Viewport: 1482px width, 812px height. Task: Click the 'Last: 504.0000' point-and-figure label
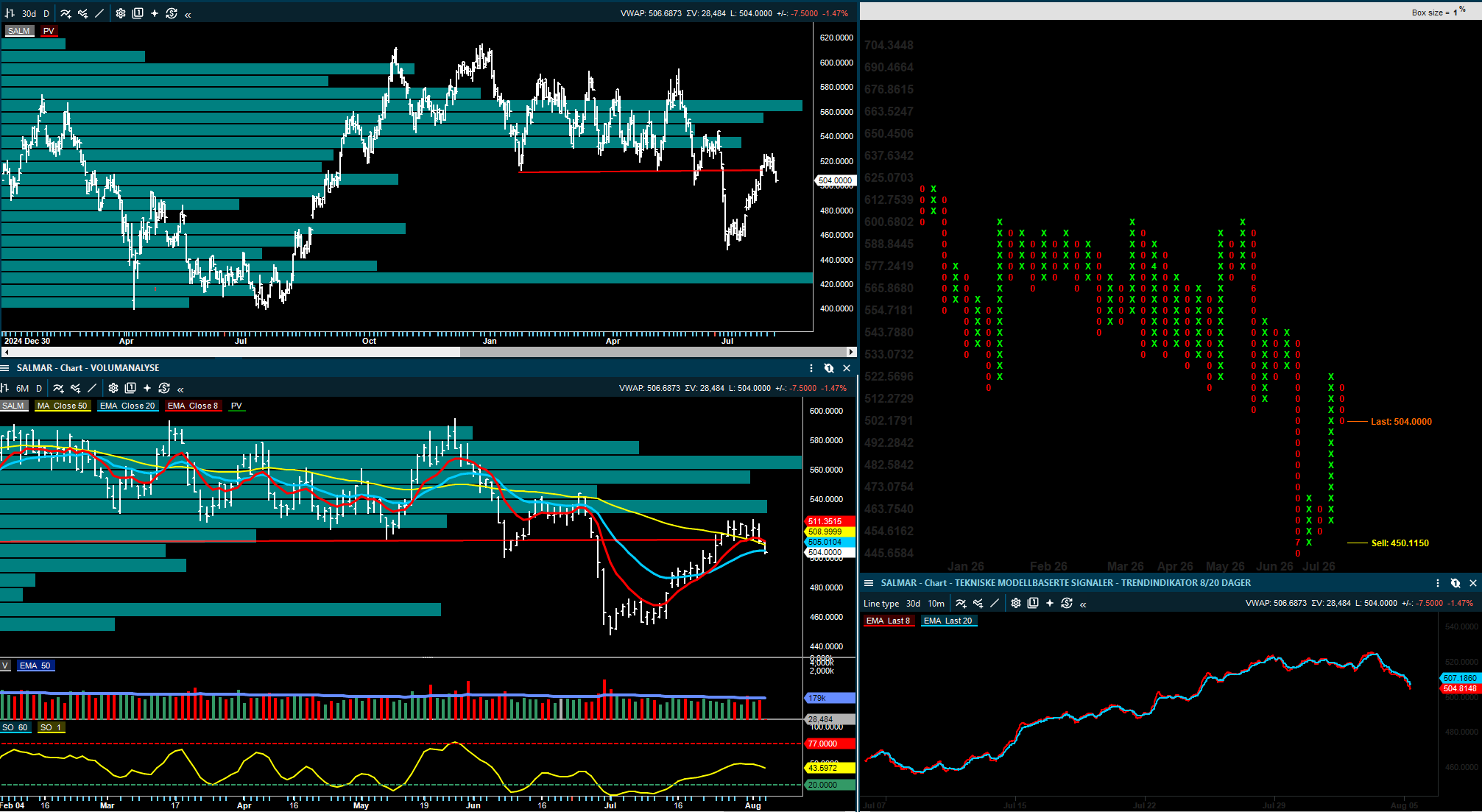coord(1401,422)
